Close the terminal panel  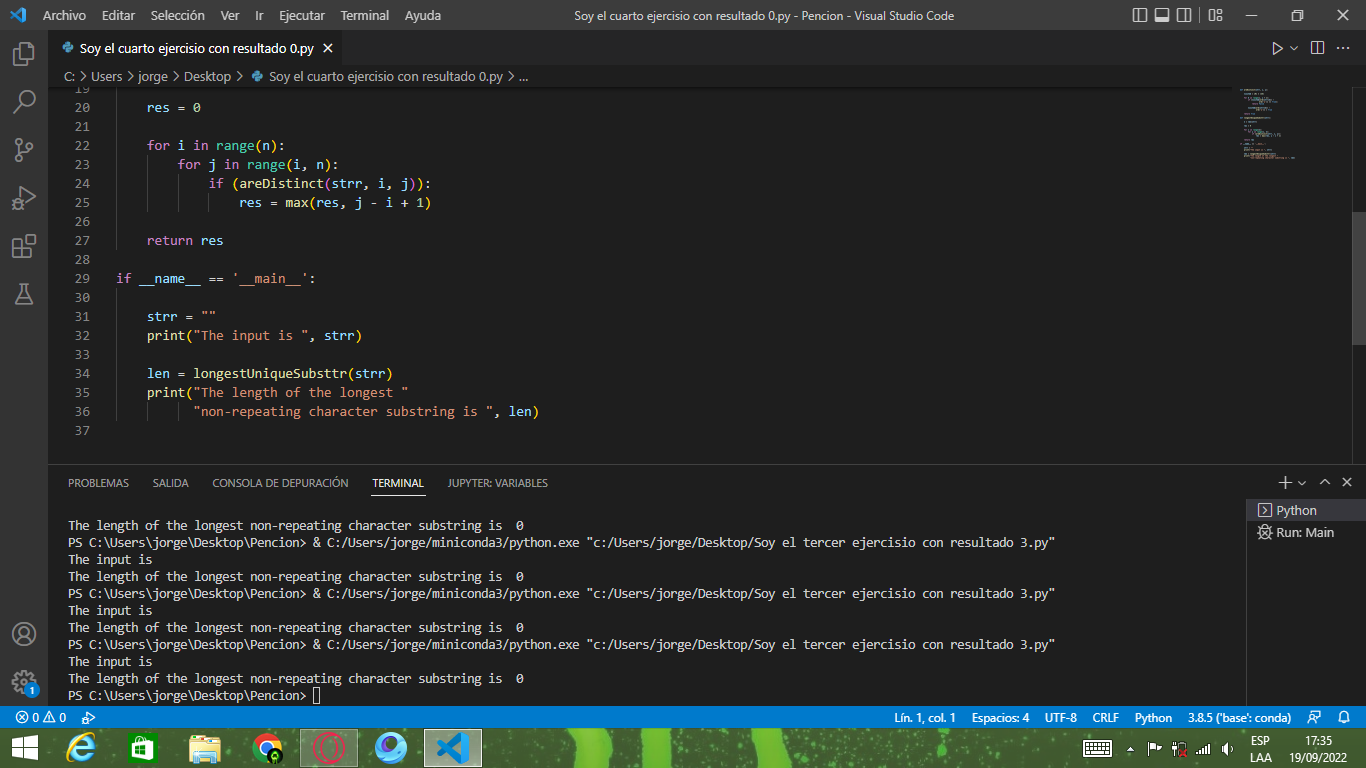pyautogui.click(x=1347, y=483)
